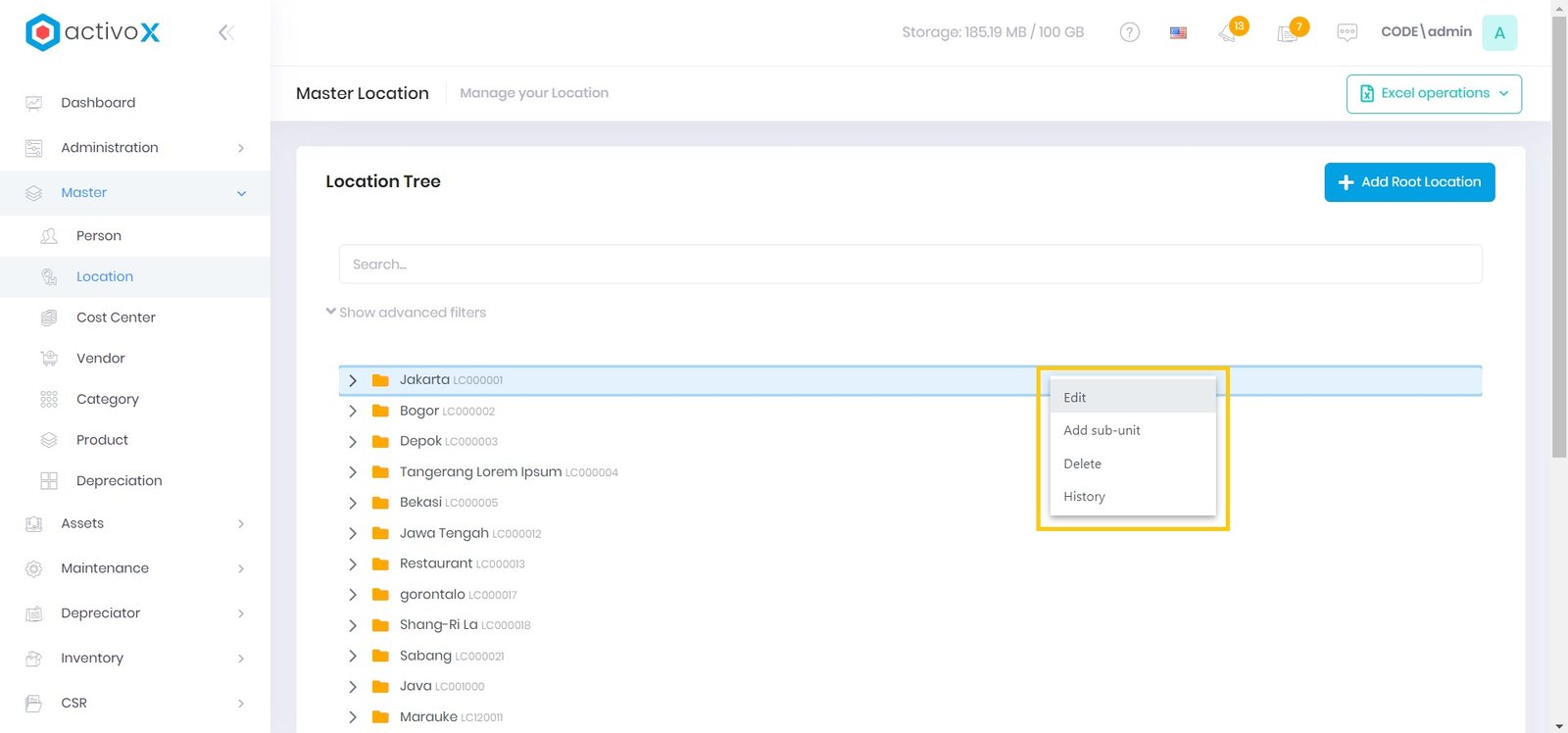The height and width of the screenshot is (733, 1568).
Task: Click the US flag language icon
Action: [1178, 32]
